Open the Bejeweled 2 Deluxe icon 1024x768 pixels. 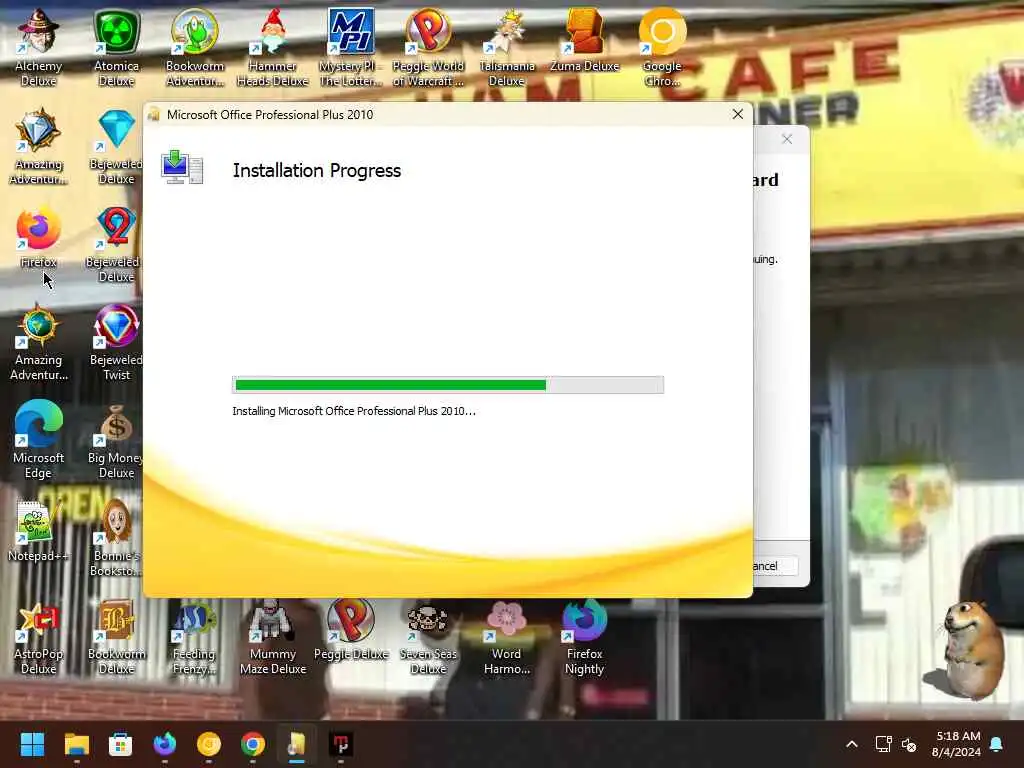pyautogui.click(x=116, y=244)
